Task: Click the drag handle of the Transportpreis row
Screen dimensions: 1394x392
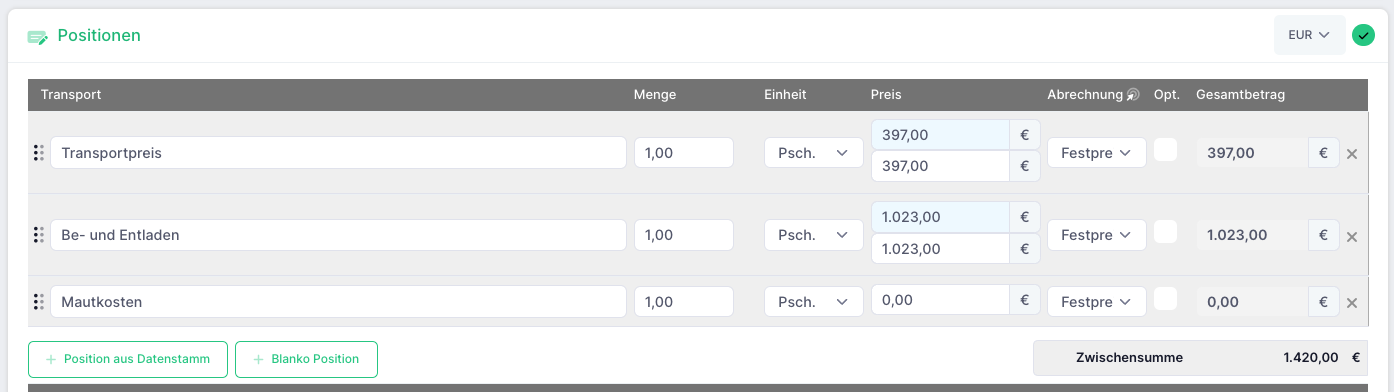Action: click(x=38, y=153)
